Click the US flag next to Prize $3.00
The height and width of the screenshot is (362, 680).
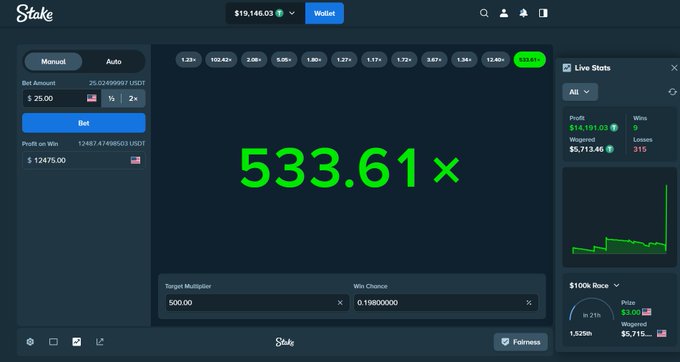646,312
